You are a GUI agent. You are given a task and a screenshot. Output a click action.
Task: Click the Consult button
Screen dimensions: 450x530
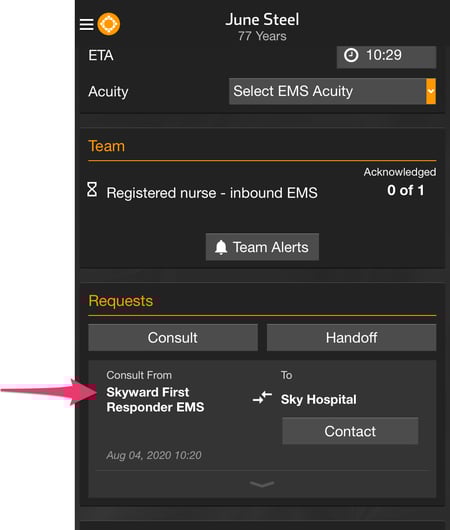[x=173, y=337]
